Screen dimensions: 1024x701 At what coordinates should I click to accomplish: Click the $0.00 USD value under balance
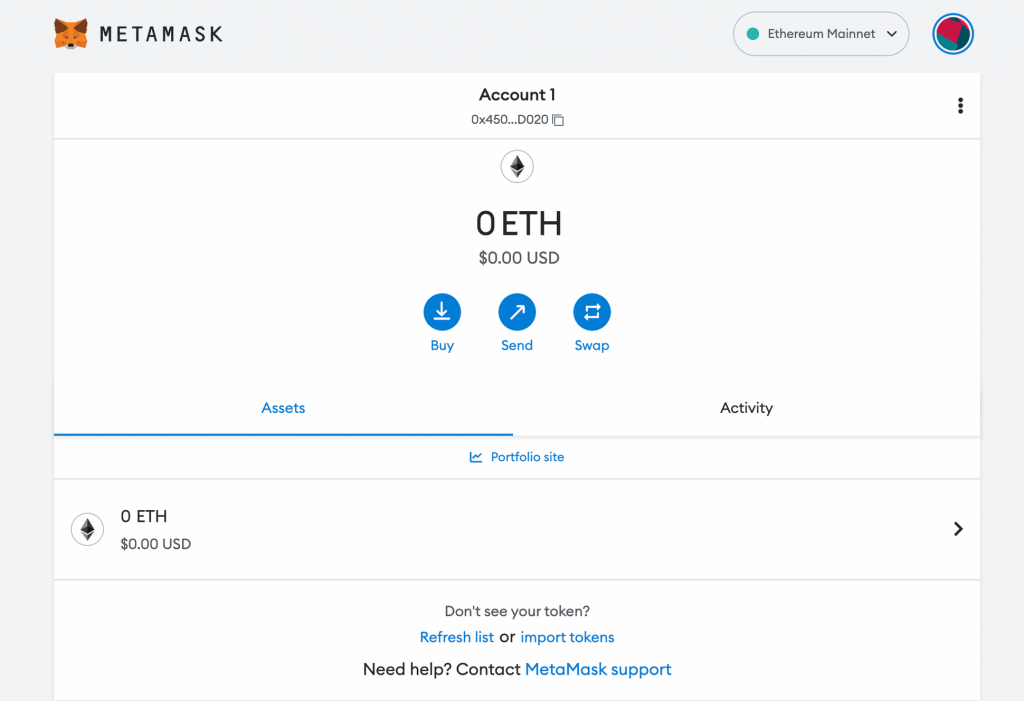pyautogui.click(x=519, y=258)
